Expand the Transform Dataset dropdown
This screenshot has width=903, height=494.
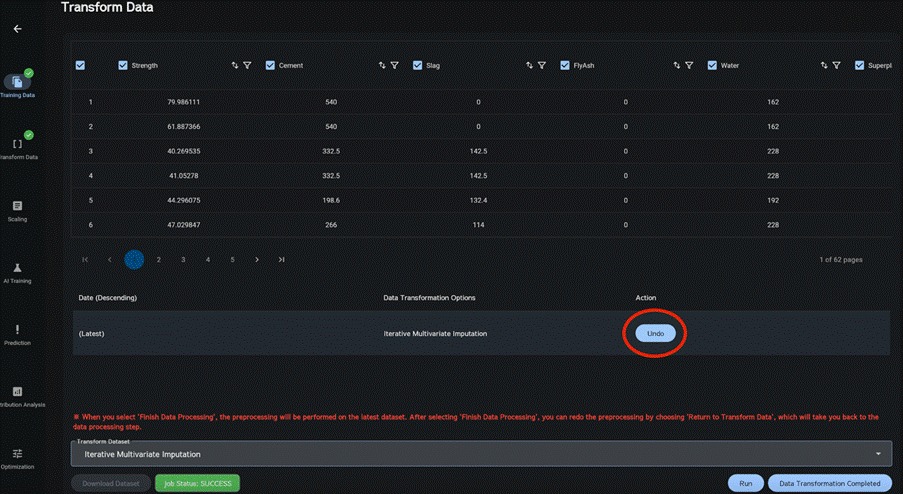pos(879,454)
